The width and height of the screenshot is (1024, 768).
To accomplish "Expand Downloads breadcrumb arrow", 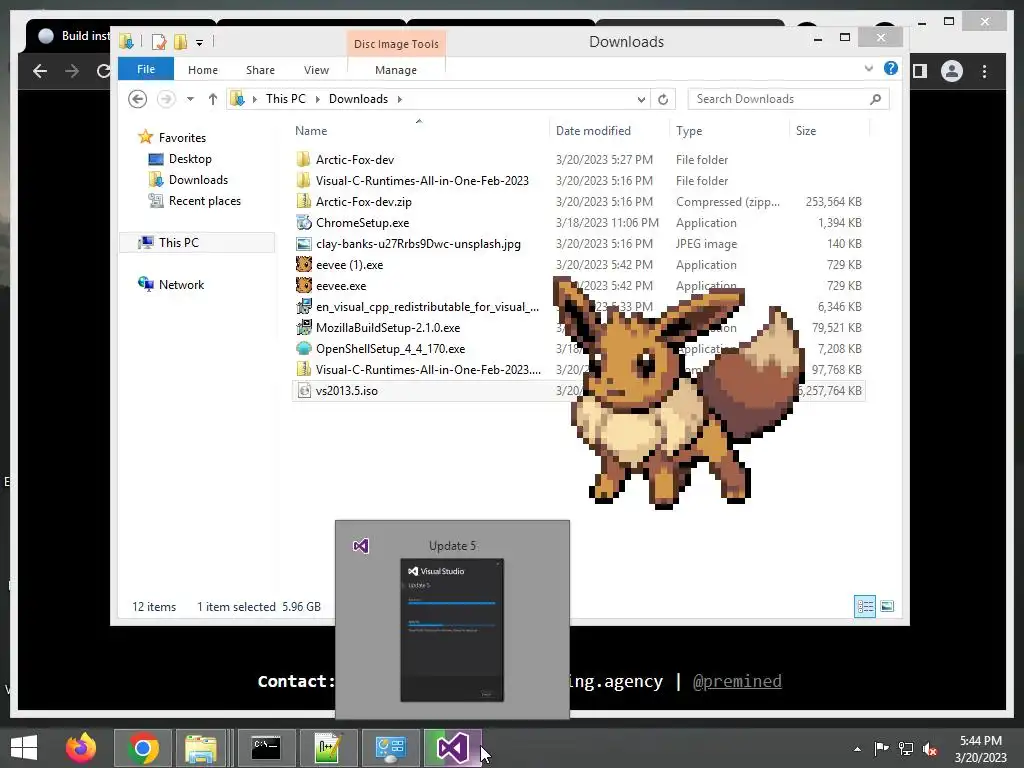I will [400, 99].
